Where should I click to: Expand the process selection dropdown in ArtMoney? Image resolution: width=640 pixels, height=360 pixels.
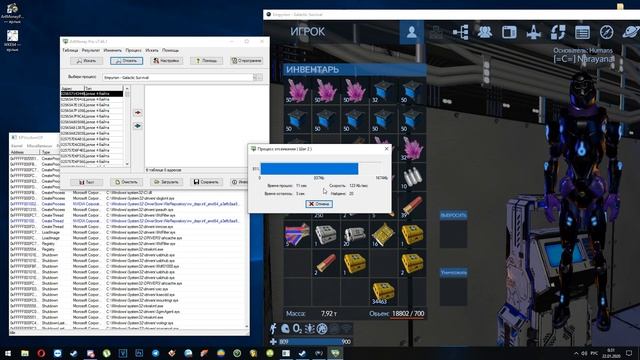(256, 77)
